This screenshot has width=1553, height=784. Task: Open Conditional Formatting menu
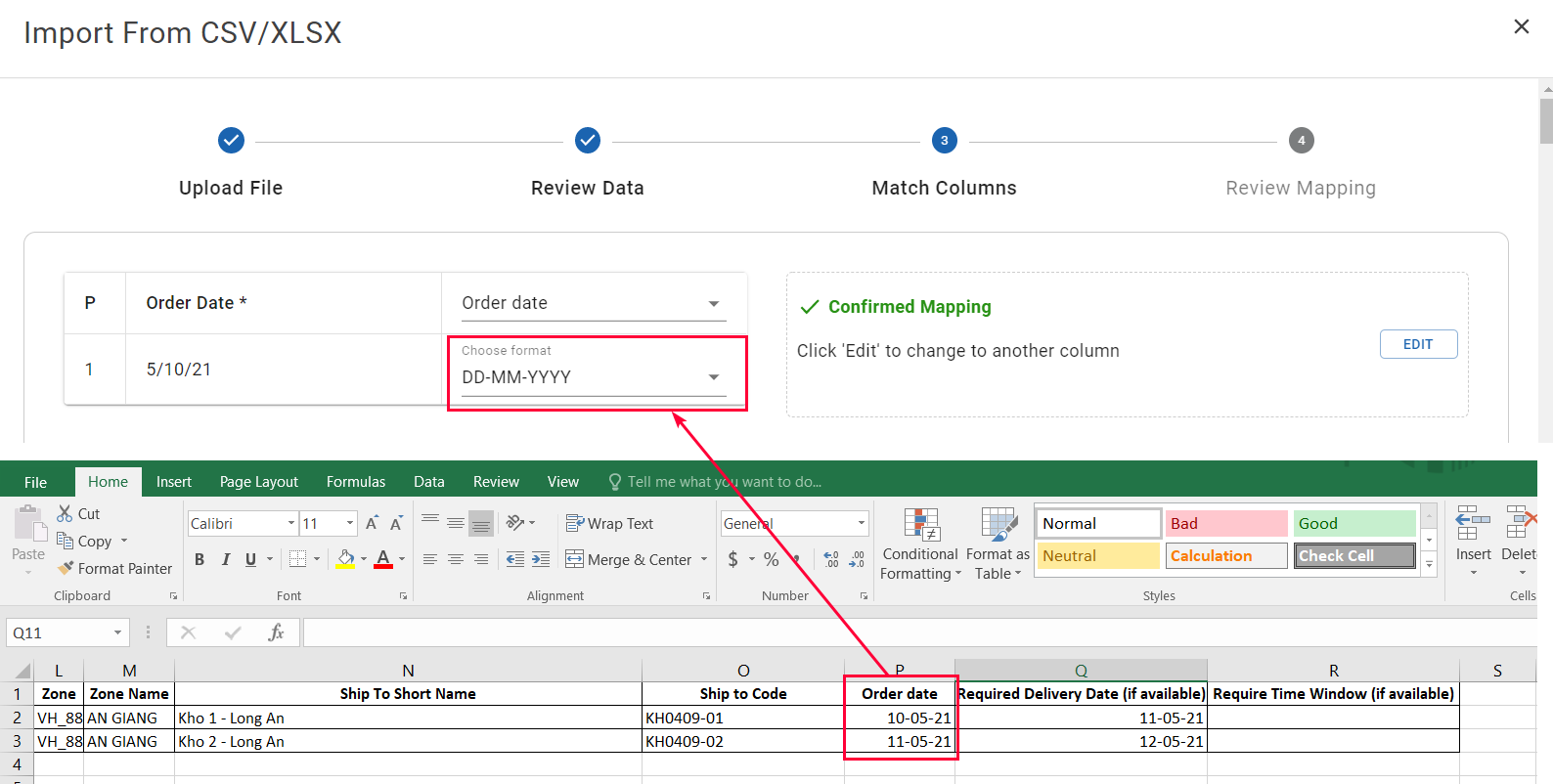coord(920,544)
